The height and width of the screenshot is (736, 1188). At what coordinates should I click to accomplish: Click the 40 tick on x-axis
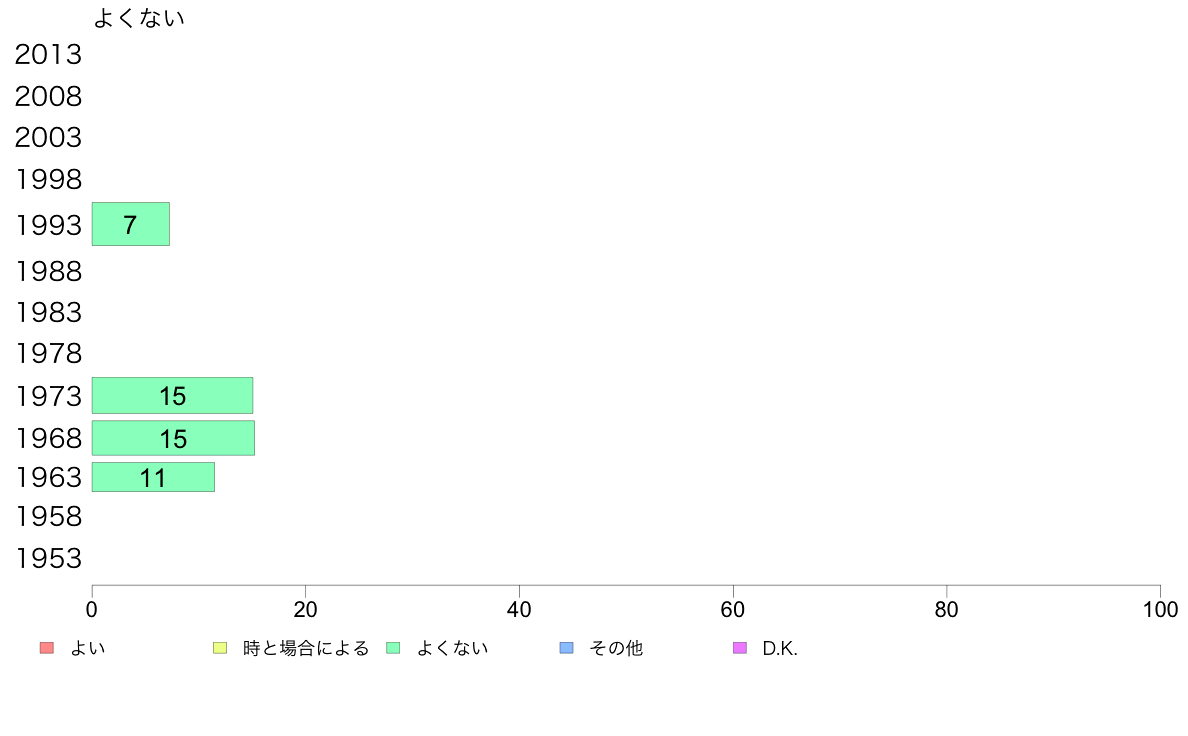(x=519, y=609)
